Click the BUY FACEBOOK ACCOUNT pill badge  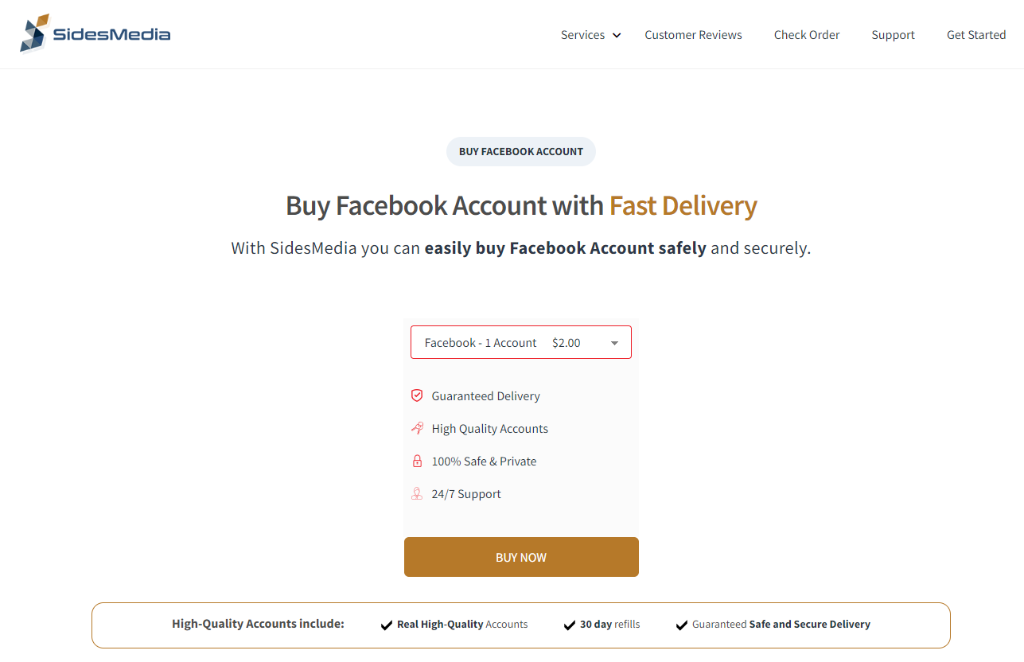tap(521, 151)
